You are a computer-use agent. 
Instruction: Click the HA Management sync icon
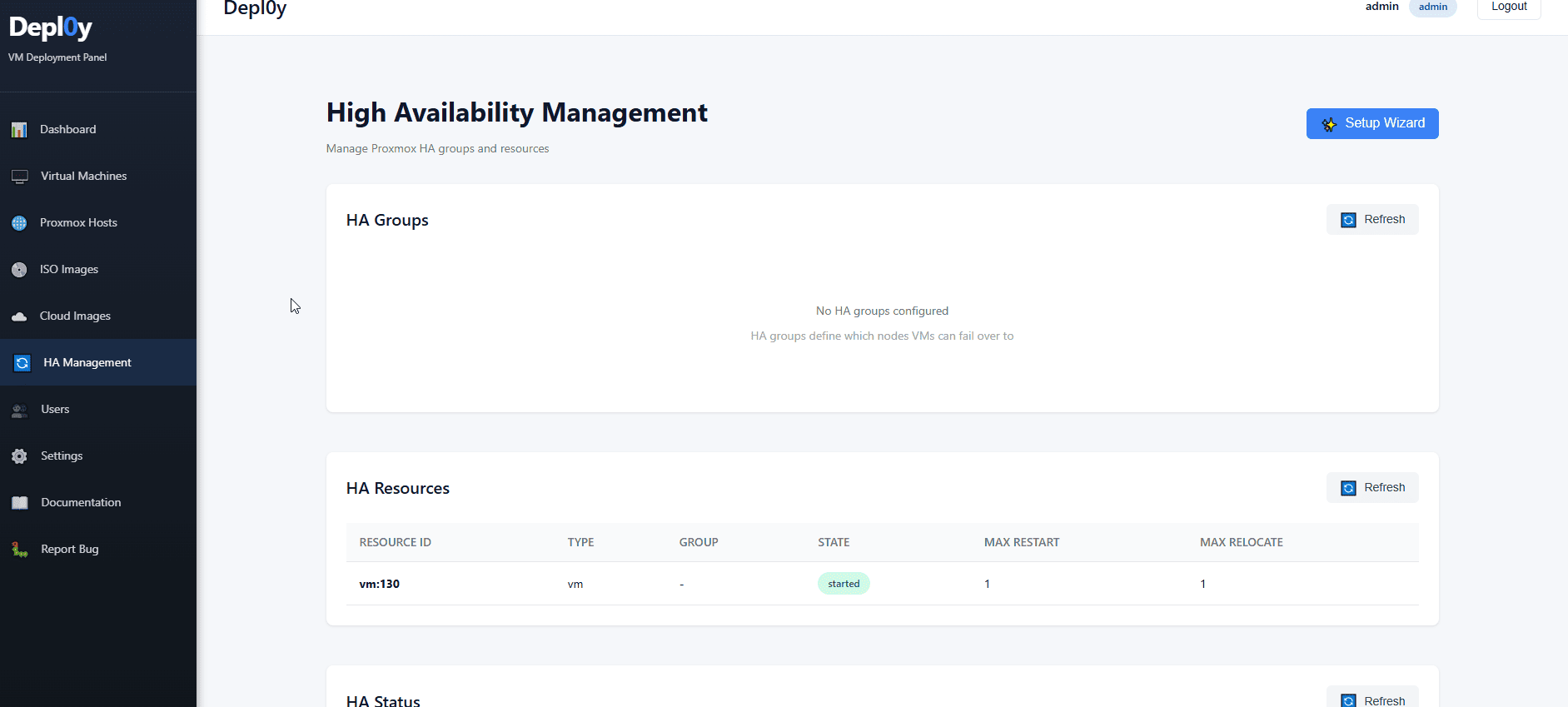coord(22,363)
